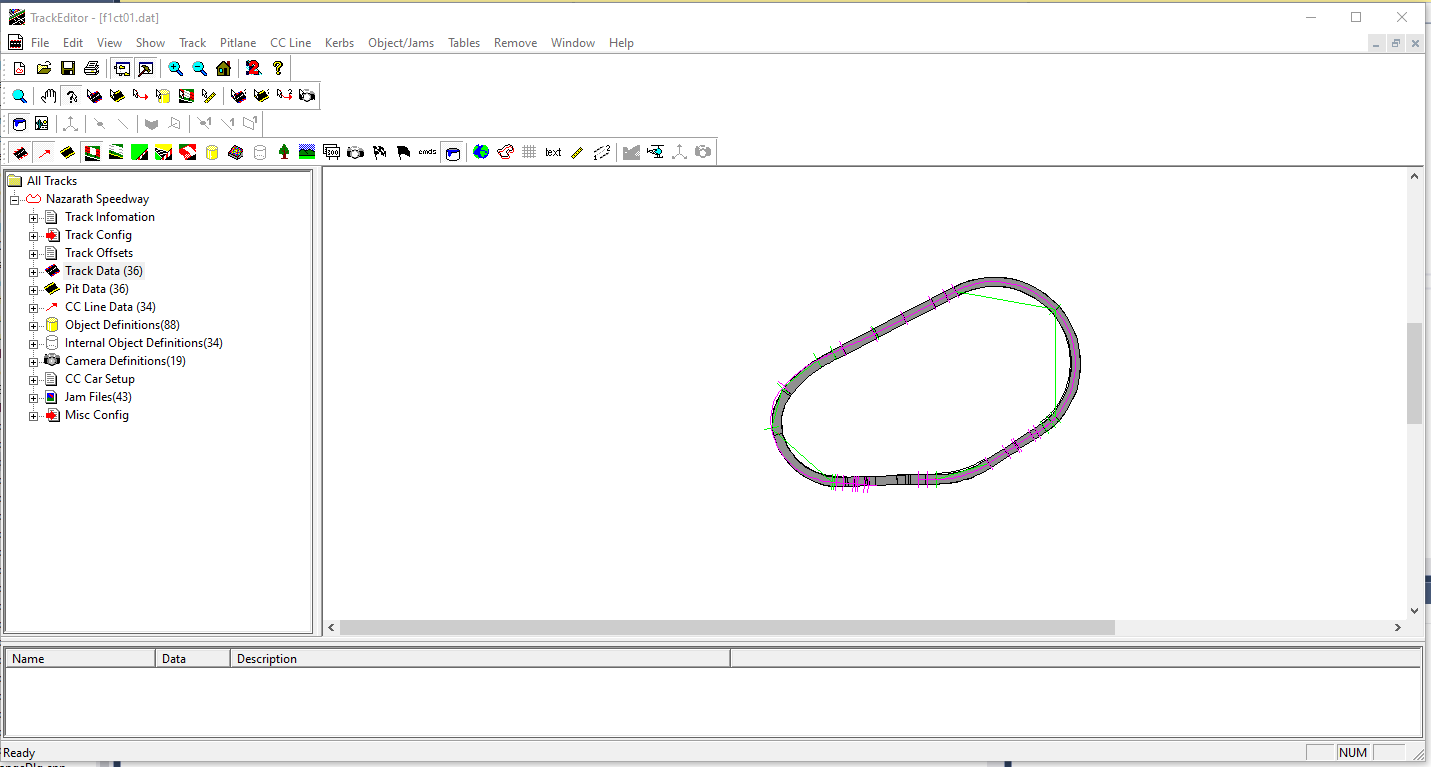Click the scroll-down arrow of track view
The width and height of the screenshot is (1431, 767).
pyautogui.click(x=1414, y=610)
